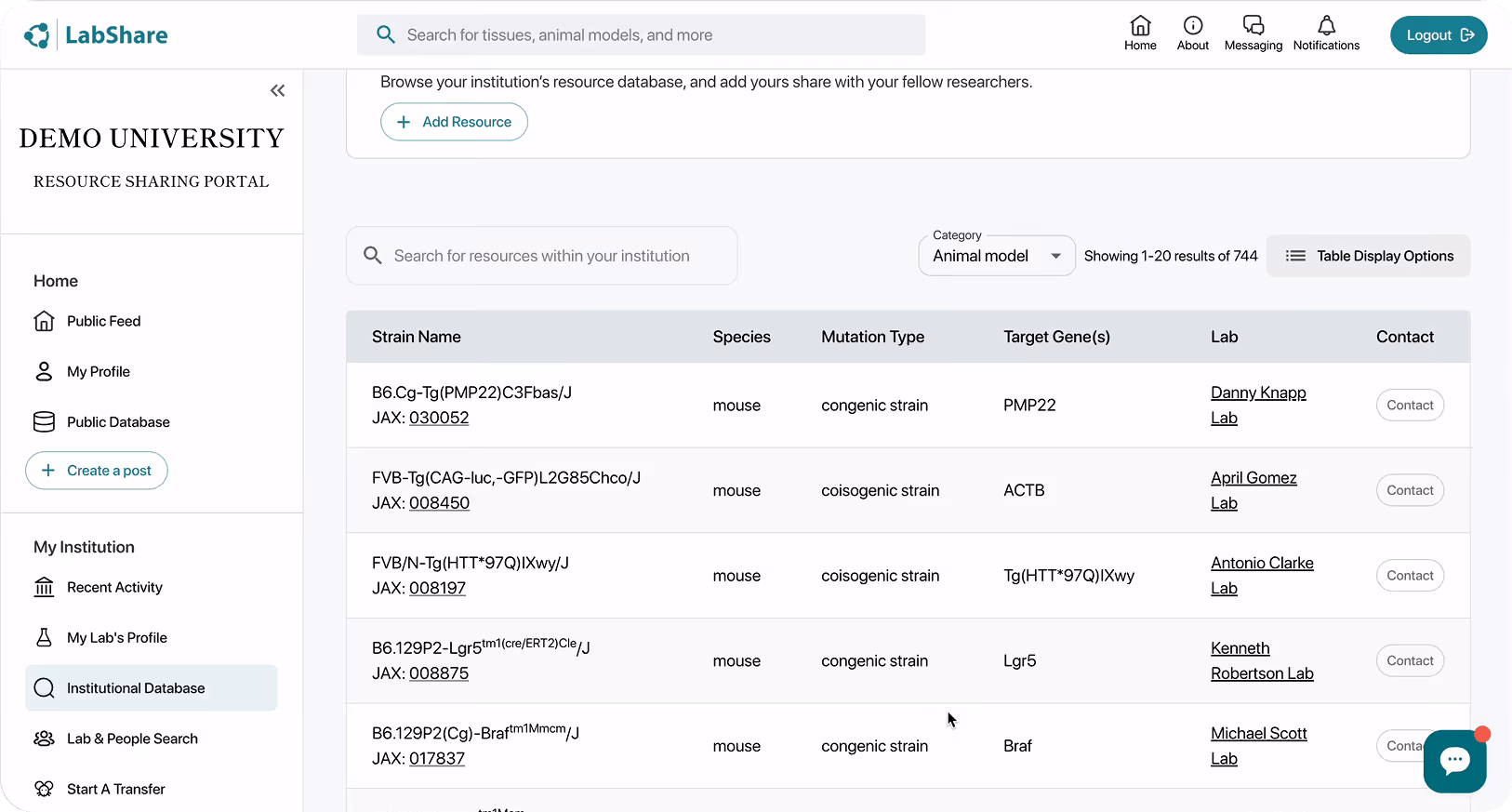Click the Showing 1-20 results of 744 text
This screenshot has height=812, width=1512.
(1170, 256)
